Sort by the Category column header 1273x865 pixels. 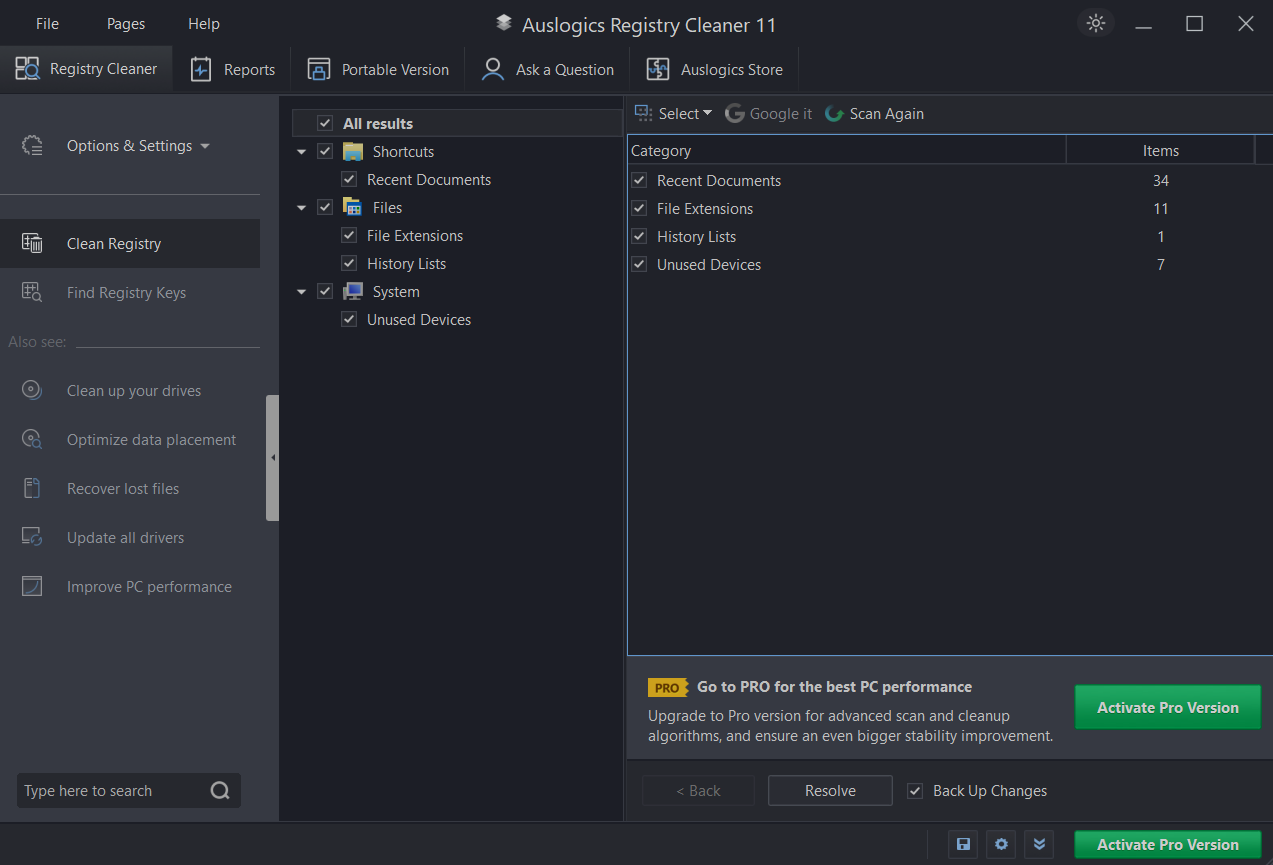pyautogui.click(x=847, y=151)
